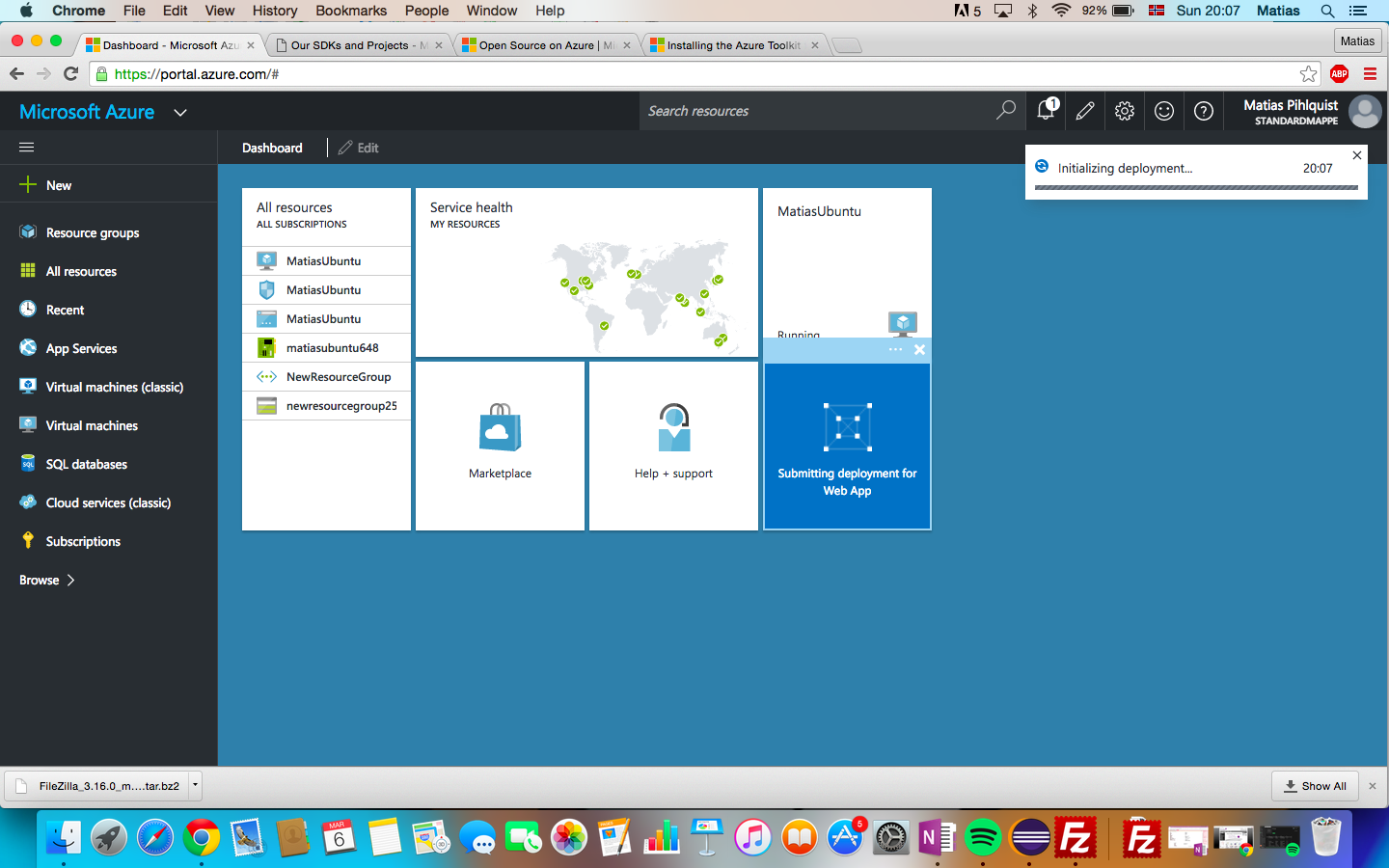Open the FileZilla tar.bz2 download
This screenshot has height=868, width=1389.
click(x=98, y=786)
